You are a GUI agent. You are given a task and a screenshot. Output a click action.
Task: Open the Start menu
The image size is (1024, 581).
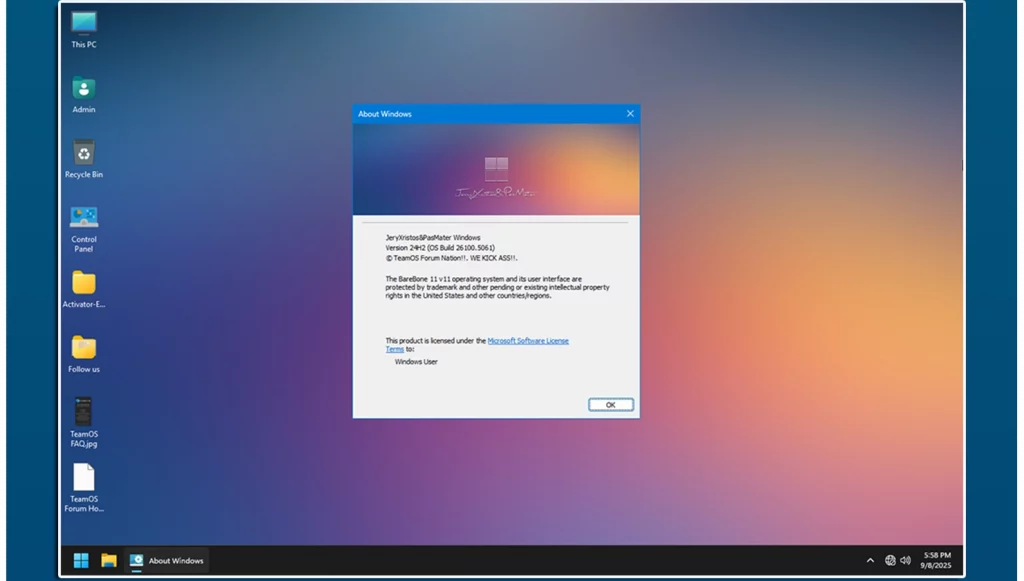coord(81,560)
